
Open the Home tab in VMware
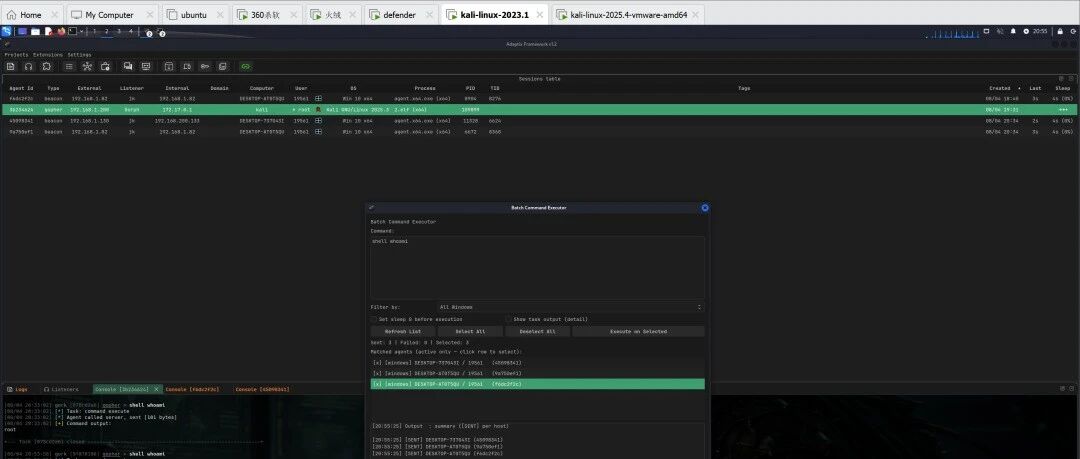coord(30,14)
